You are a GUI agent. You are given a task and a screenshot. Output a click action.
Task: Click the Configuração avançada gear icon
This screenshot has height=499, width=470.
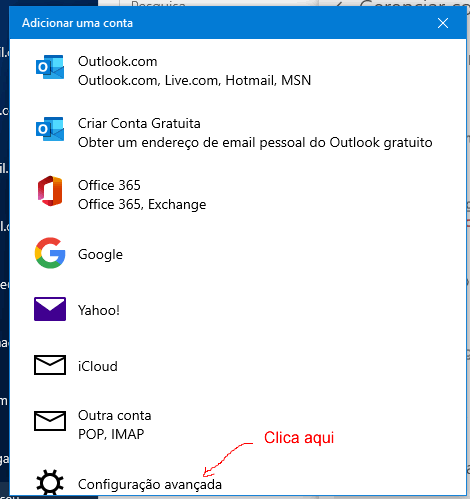click(x=50, y=482)
